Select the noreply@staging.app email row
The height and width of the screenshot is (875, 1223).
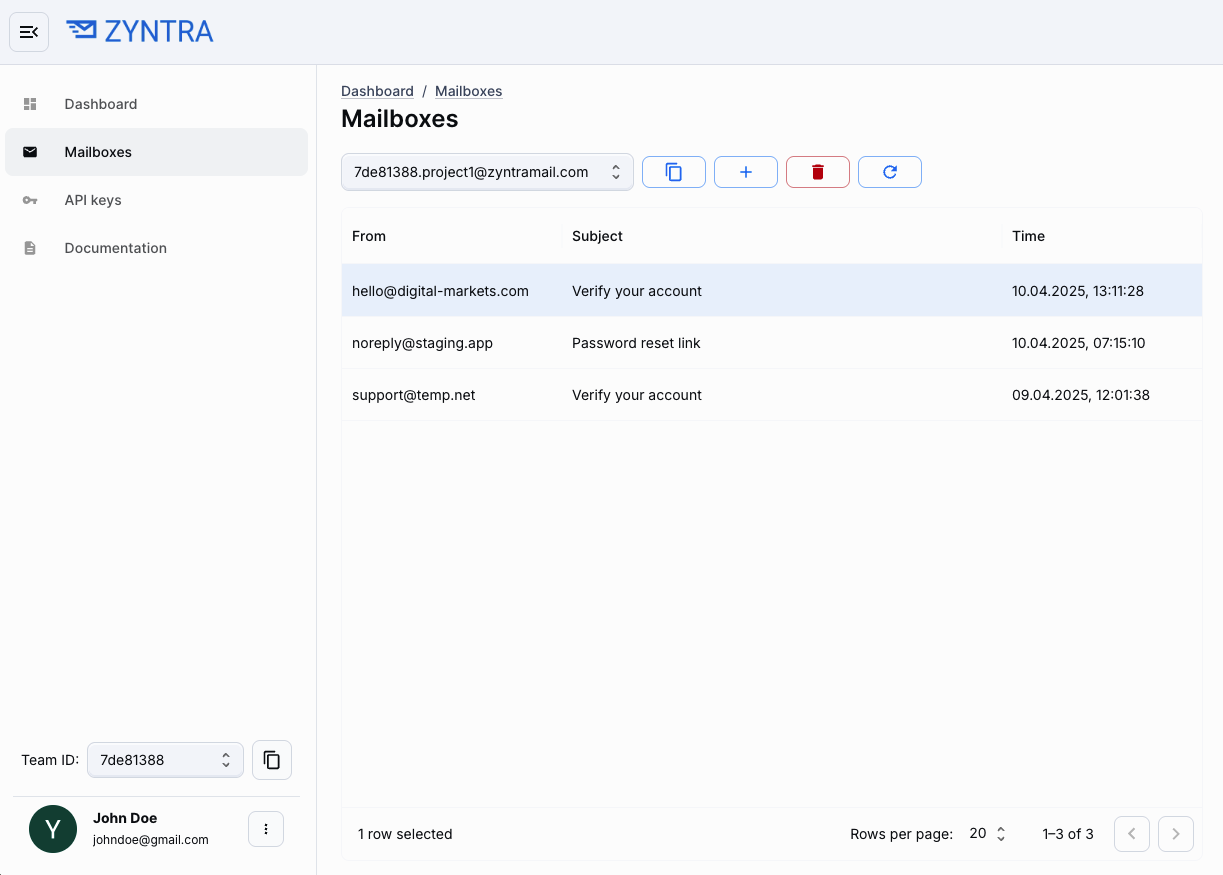pyautogui.click(x=771, y=343)
